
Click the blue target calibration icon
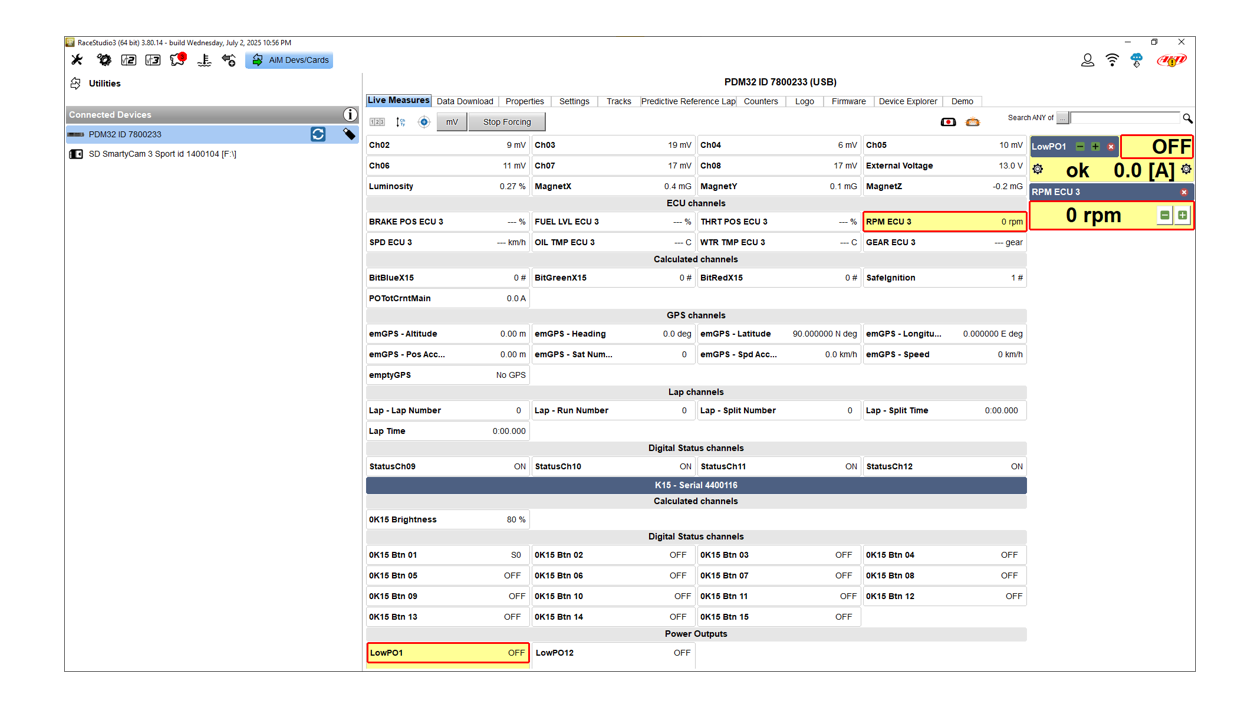click(x=424, y=122)
